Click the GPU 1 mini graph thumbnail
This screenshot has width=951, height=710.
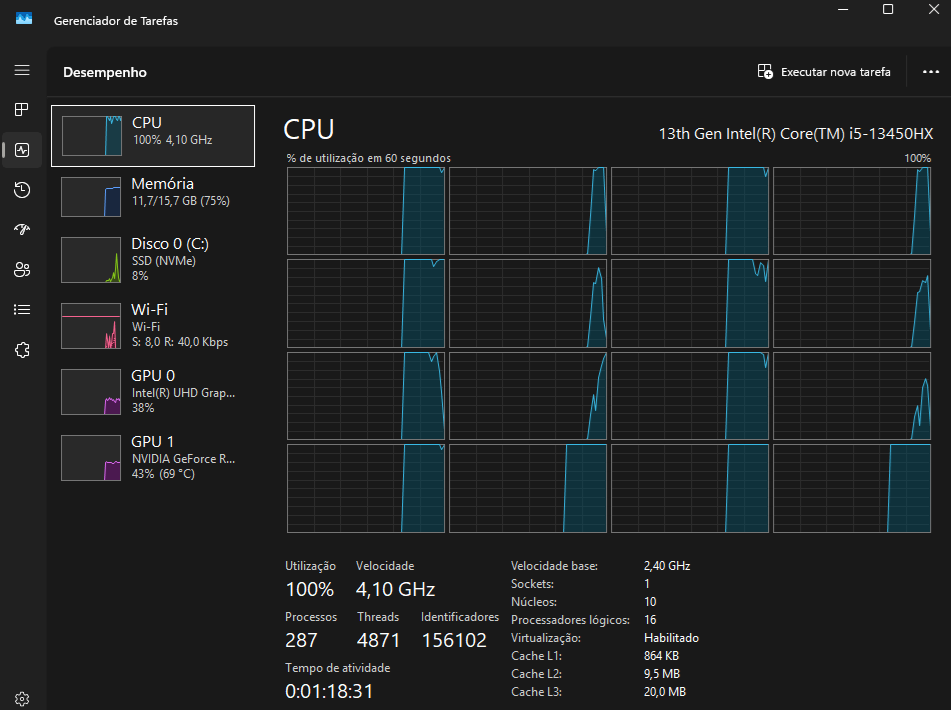[91, 458]
